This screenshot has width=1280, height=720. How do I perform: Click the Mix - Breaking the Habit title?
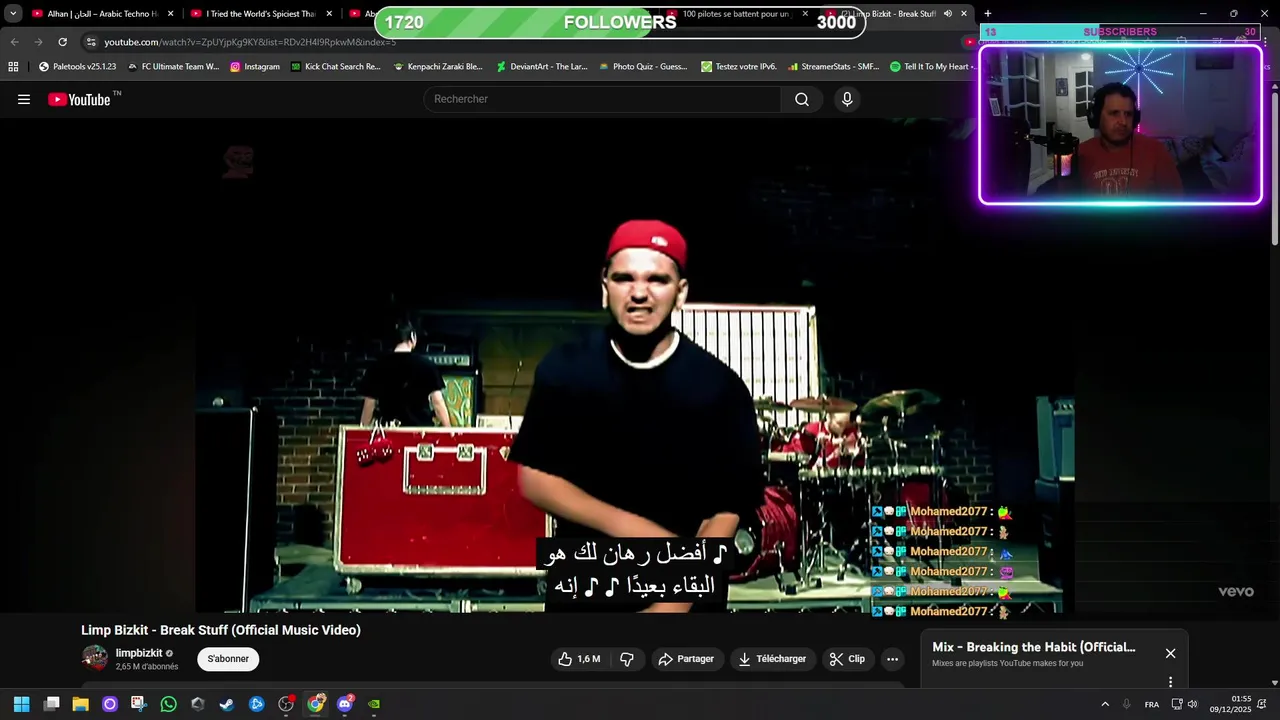[x=1034, y=647]
